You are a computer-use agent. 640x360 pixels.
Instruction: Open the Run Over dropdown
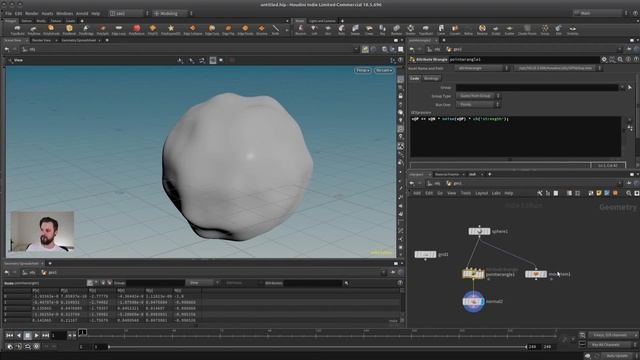coord(478,105)
